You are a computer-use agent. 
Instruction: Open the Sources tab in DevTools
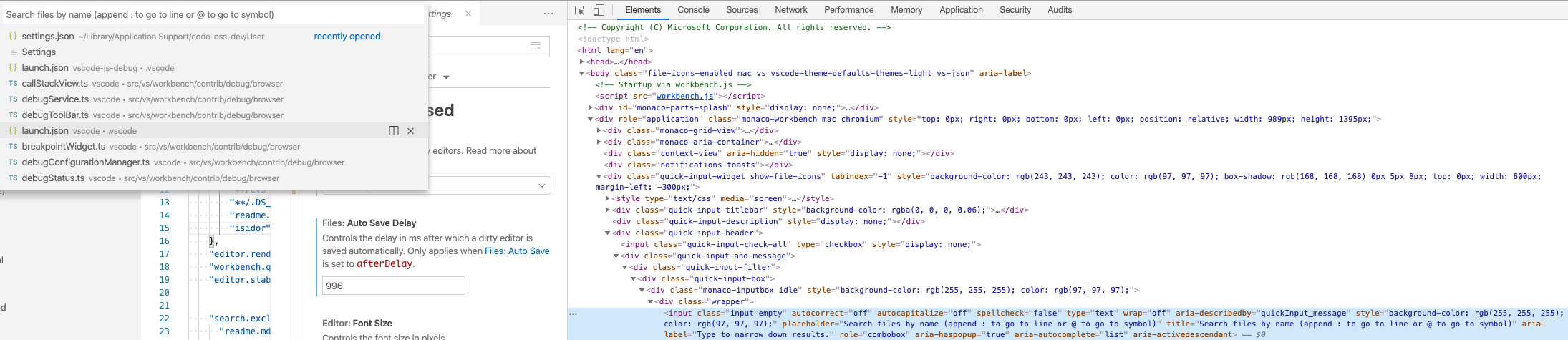coord(742,10)
